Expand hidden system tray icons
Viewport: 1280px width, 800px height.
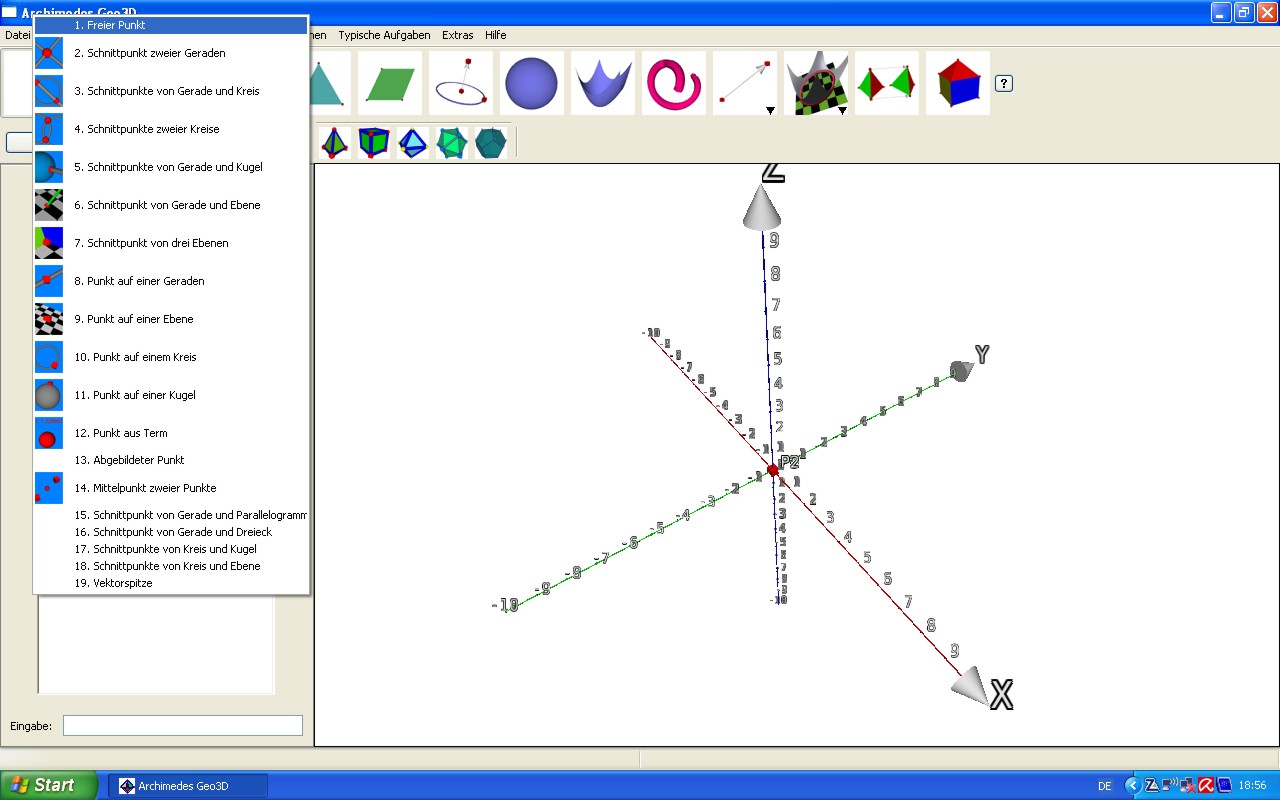[1132, 785]
